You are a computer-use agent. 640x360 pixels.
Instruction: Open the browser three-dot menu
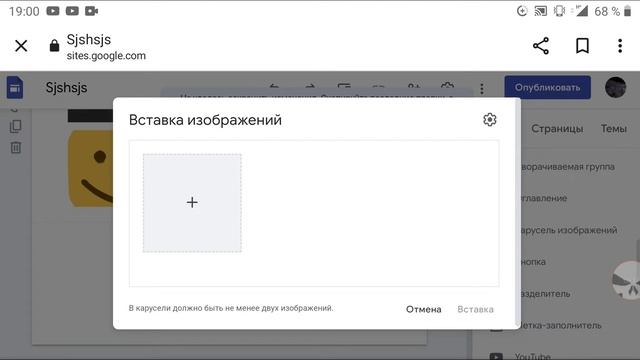click(620, 46)
